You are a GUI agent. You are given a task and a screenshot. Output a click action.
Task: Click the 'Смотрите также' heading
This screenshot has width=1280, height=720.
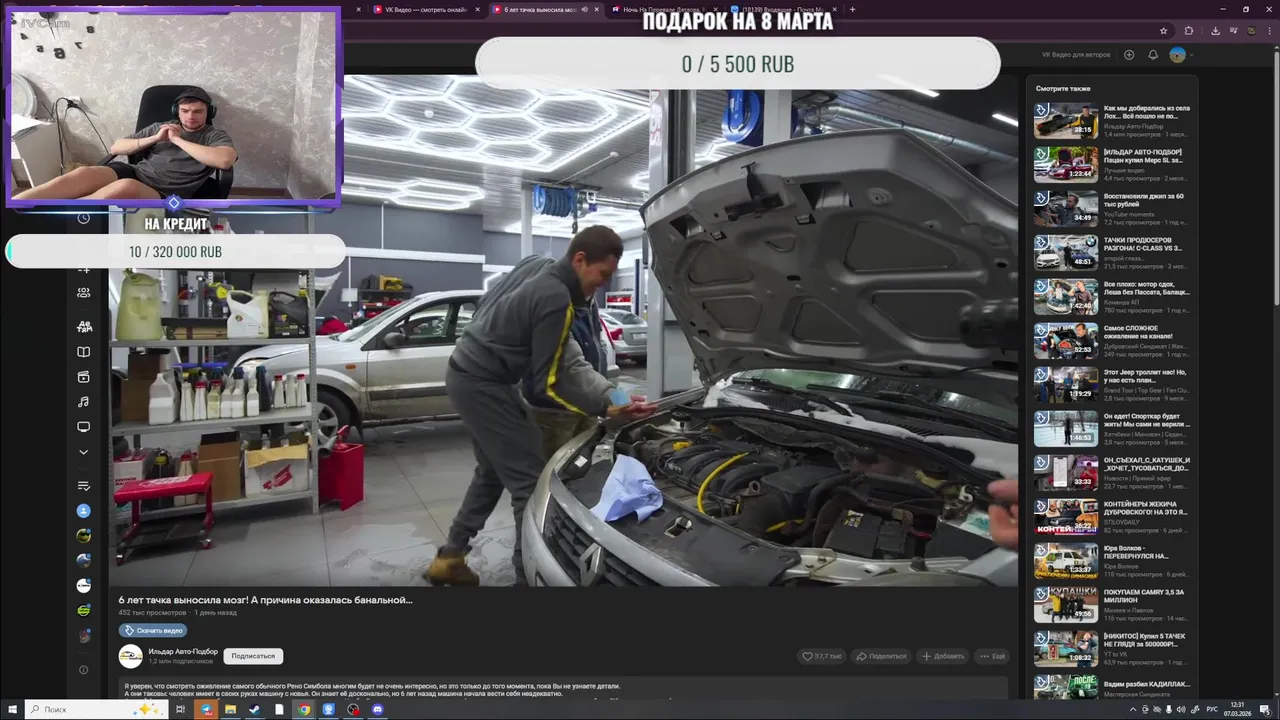tap(1063, 89)
